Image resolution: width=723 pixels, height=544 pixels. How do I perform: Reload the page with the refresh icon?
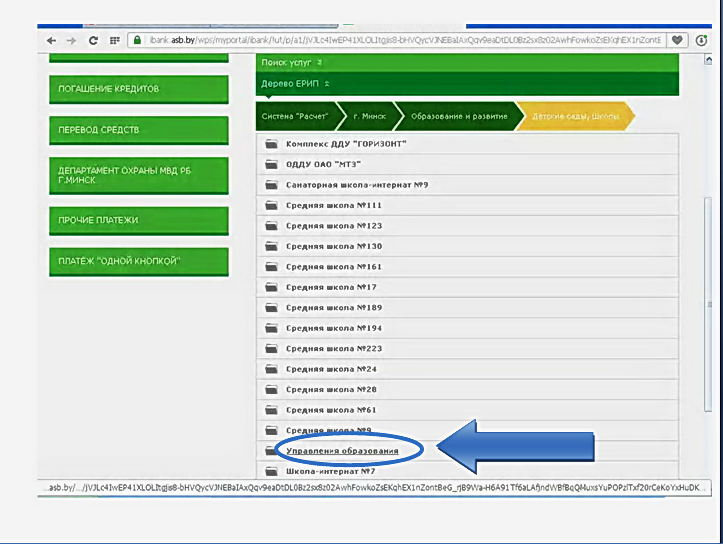point(93,41)
